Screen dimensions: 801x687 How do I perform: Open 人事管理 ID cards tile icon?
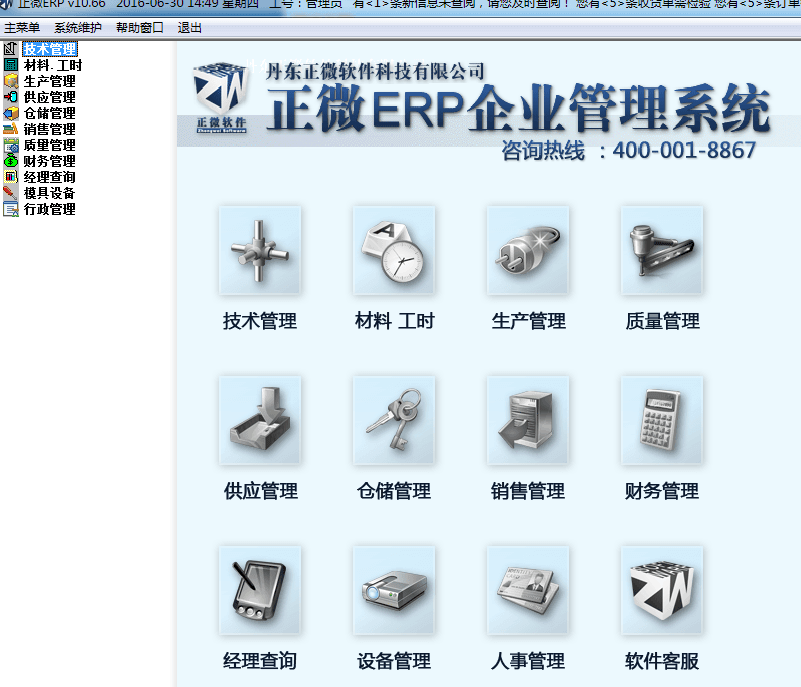(528, 590)
